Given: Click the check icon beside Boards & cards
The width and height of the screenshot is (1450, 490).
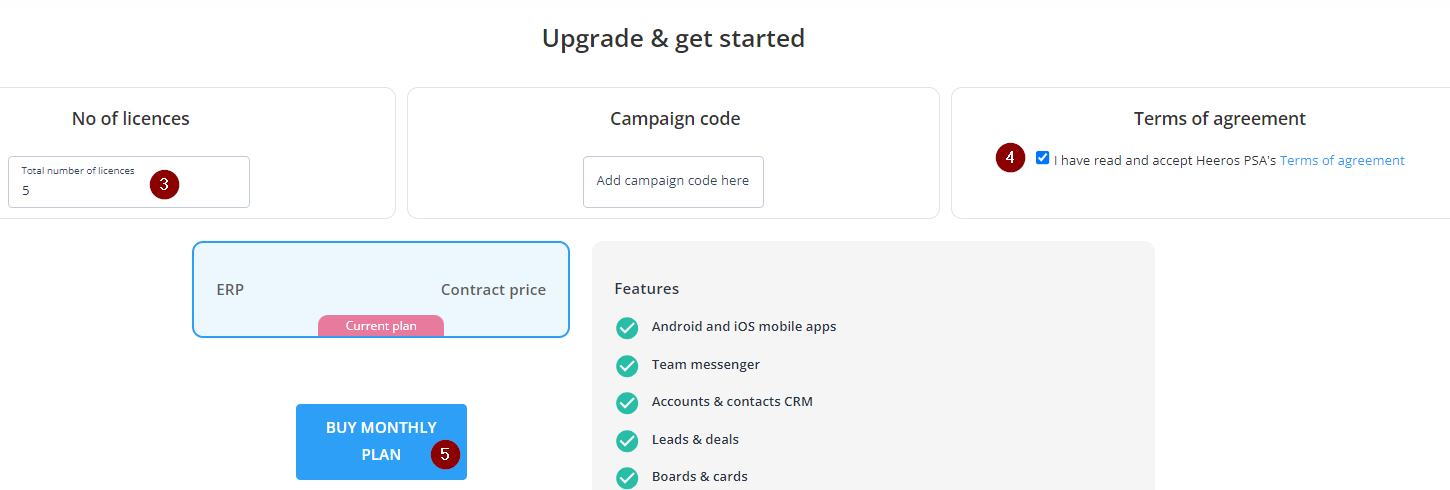Looking at the screenshot, I should 627,478.
